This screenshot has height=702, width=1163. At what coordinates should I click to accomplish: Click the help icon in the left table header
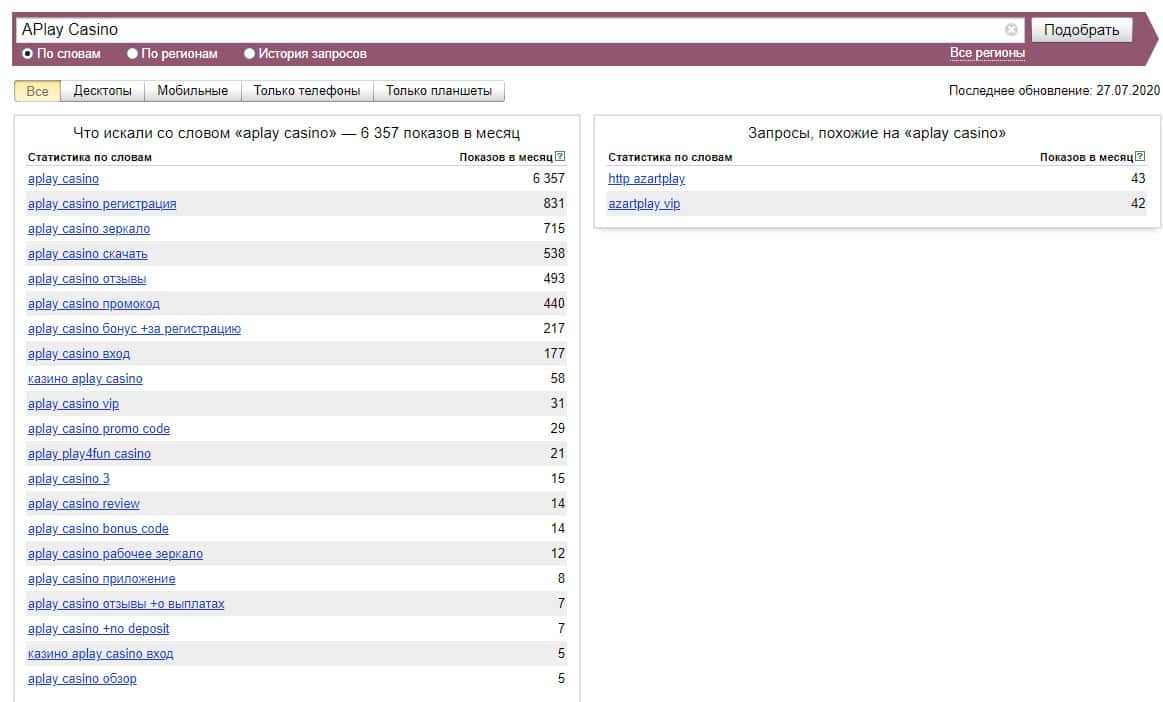tap(560, 156)
